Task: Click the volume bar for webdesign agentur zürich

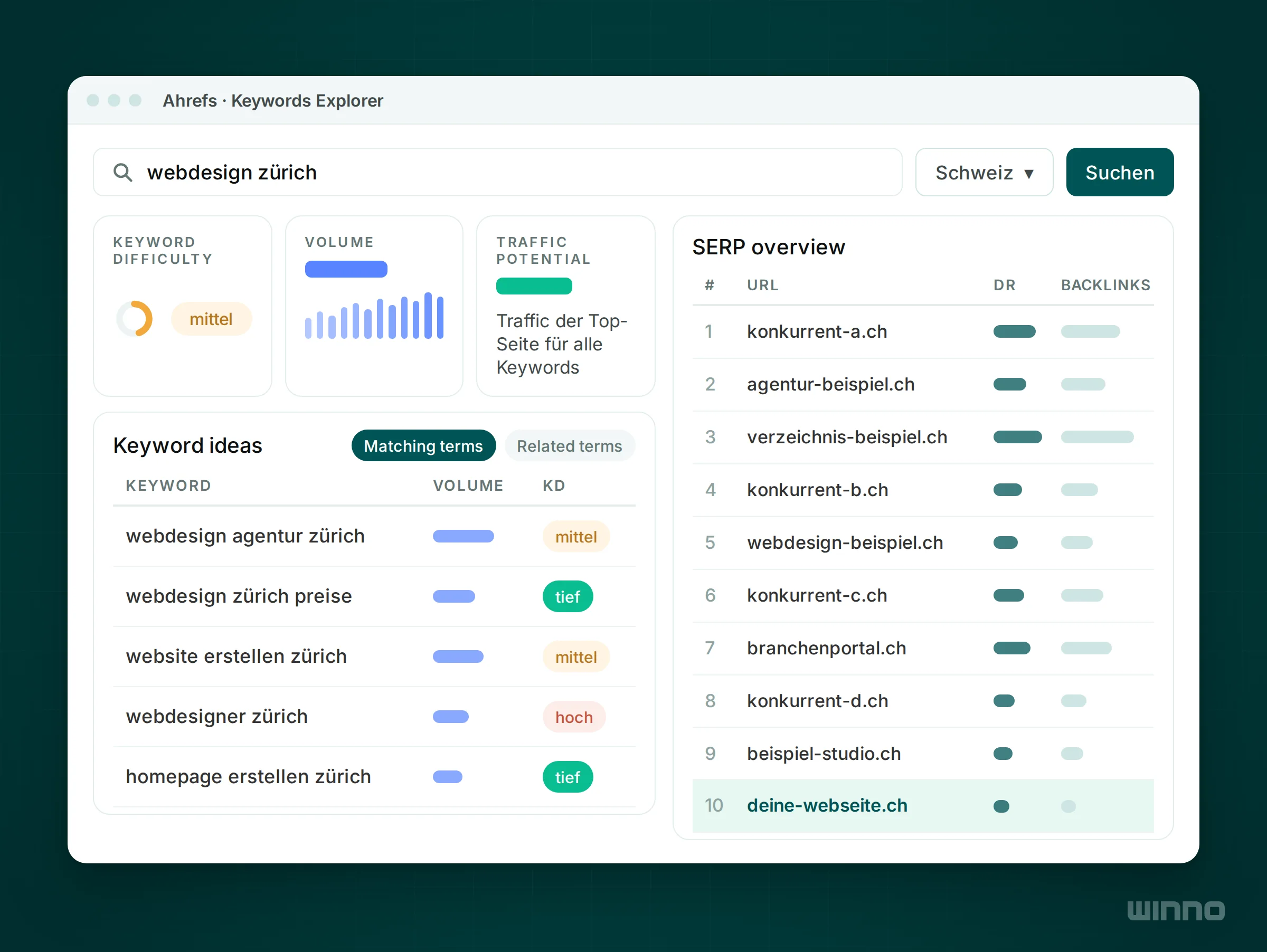Action: click(x=464, y=536)
